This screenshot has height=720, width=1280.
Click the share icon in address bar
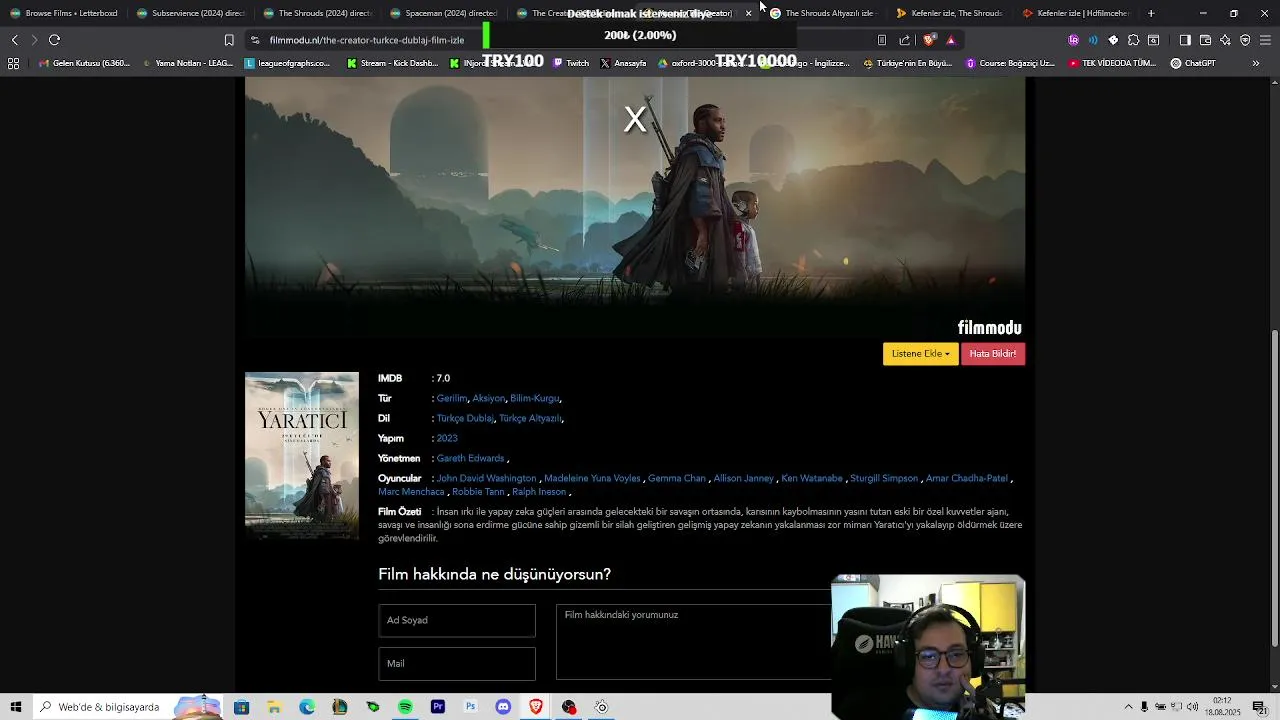[x=905, y=40]
